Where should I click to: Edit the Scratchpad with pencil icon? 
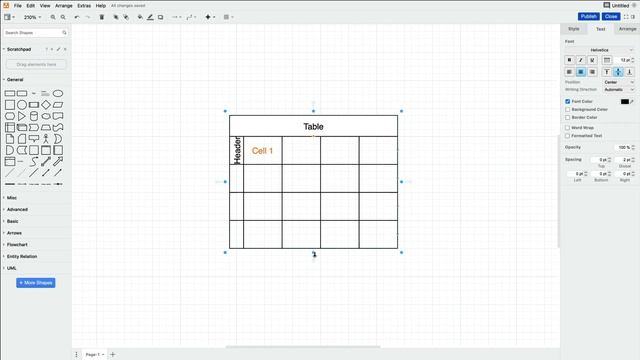(58, 49)
